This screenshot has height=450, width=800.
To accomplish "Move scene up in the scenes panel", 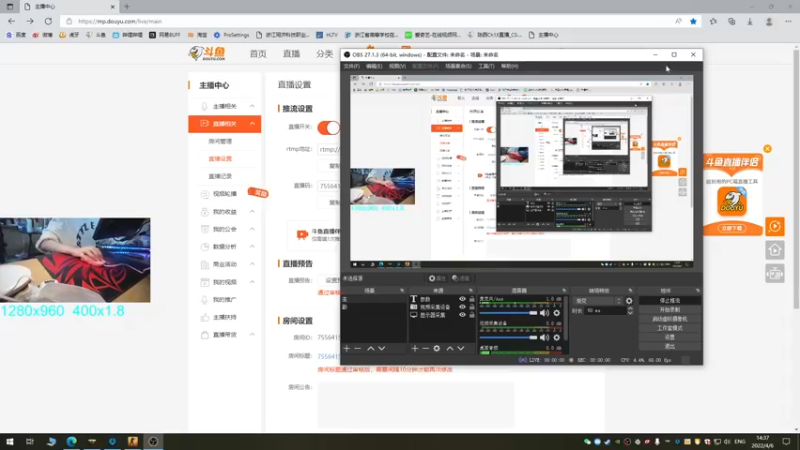I will point(371,348).
